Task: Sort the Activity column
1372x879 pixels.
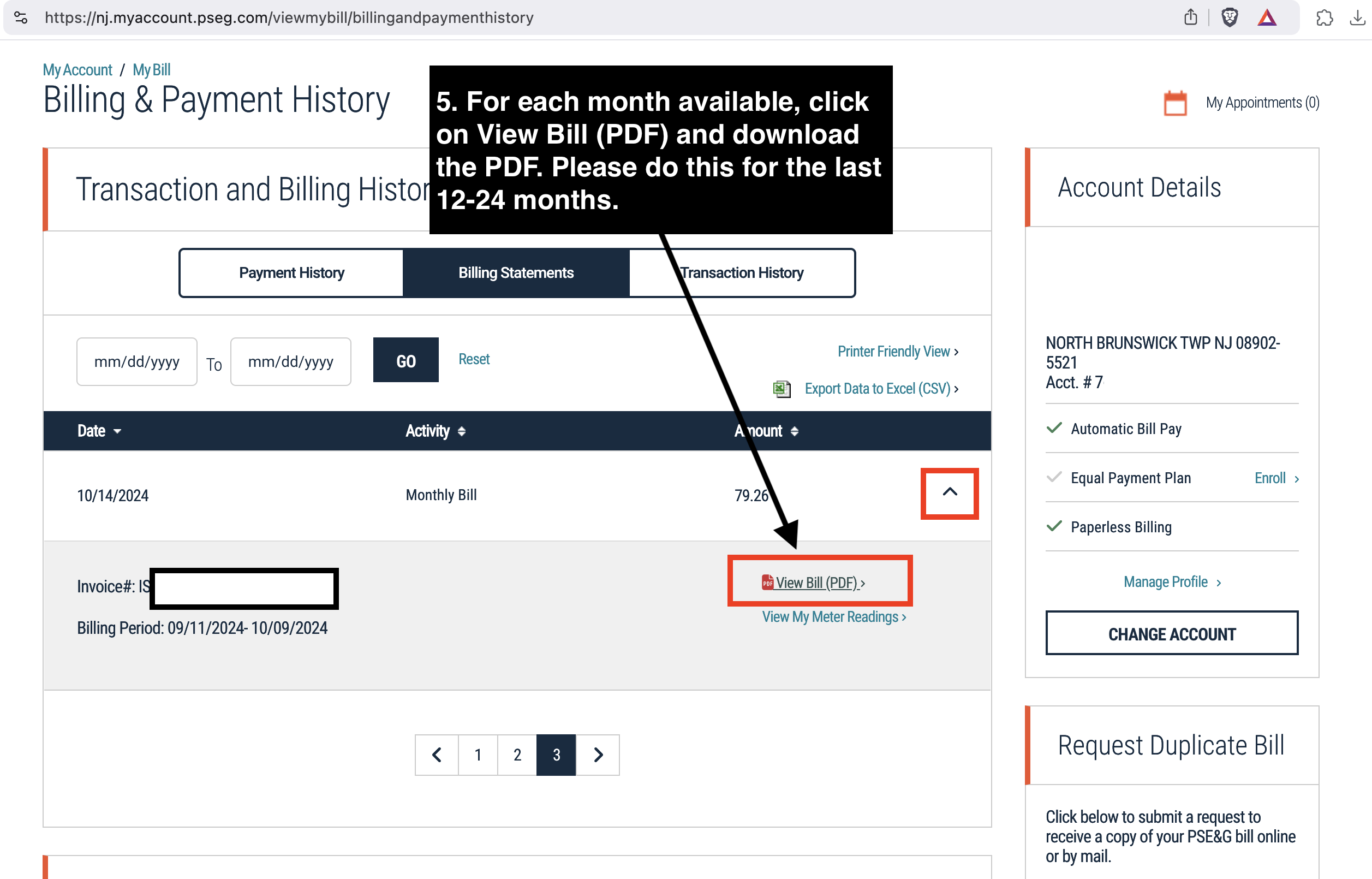Action: click(461, 431)
